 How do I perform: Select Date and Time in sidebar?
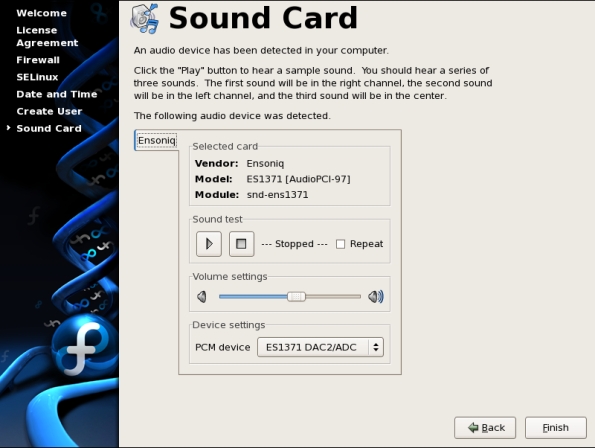tap(57, 94)
